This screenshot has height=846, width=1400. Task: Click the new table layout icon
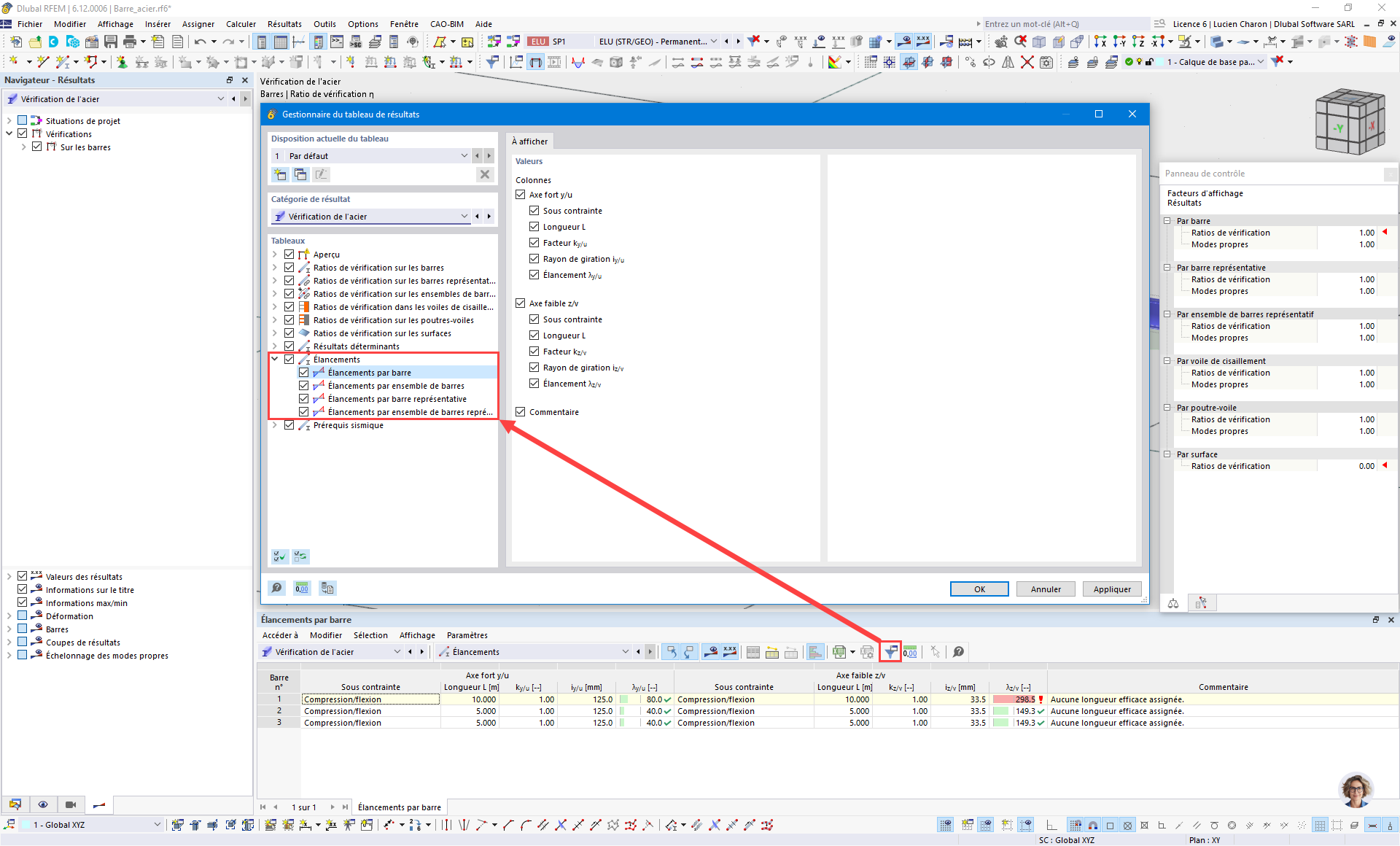pos(280,174)
